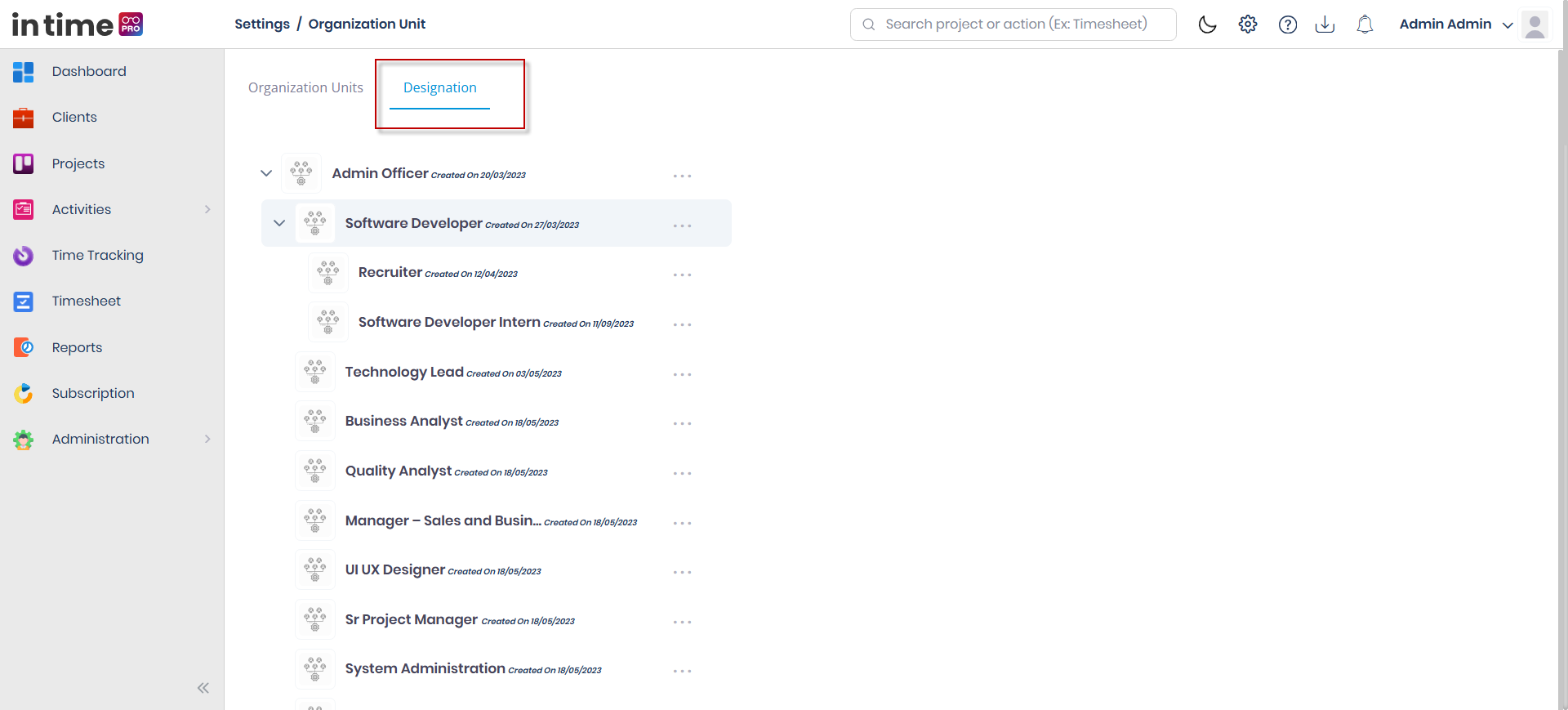Go to Clients menu item

pos(74,117)
